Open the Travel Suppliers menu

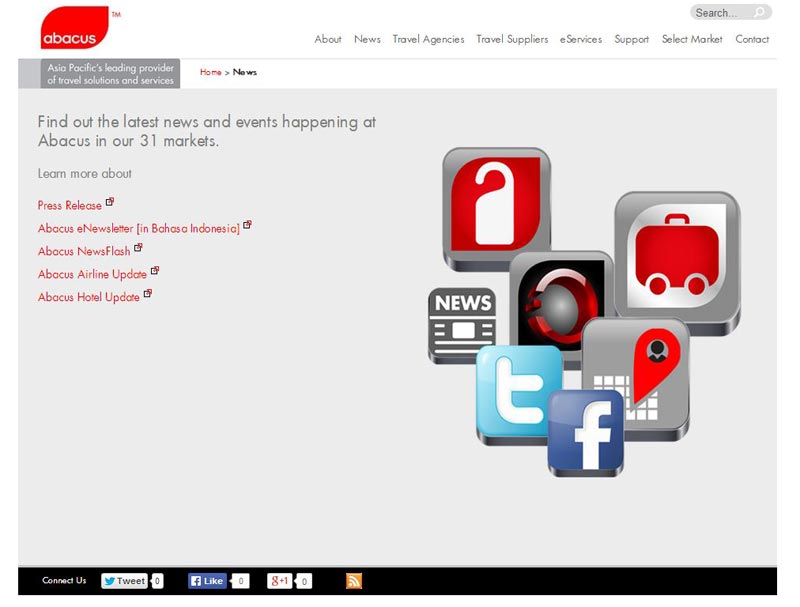click(512, 39)
